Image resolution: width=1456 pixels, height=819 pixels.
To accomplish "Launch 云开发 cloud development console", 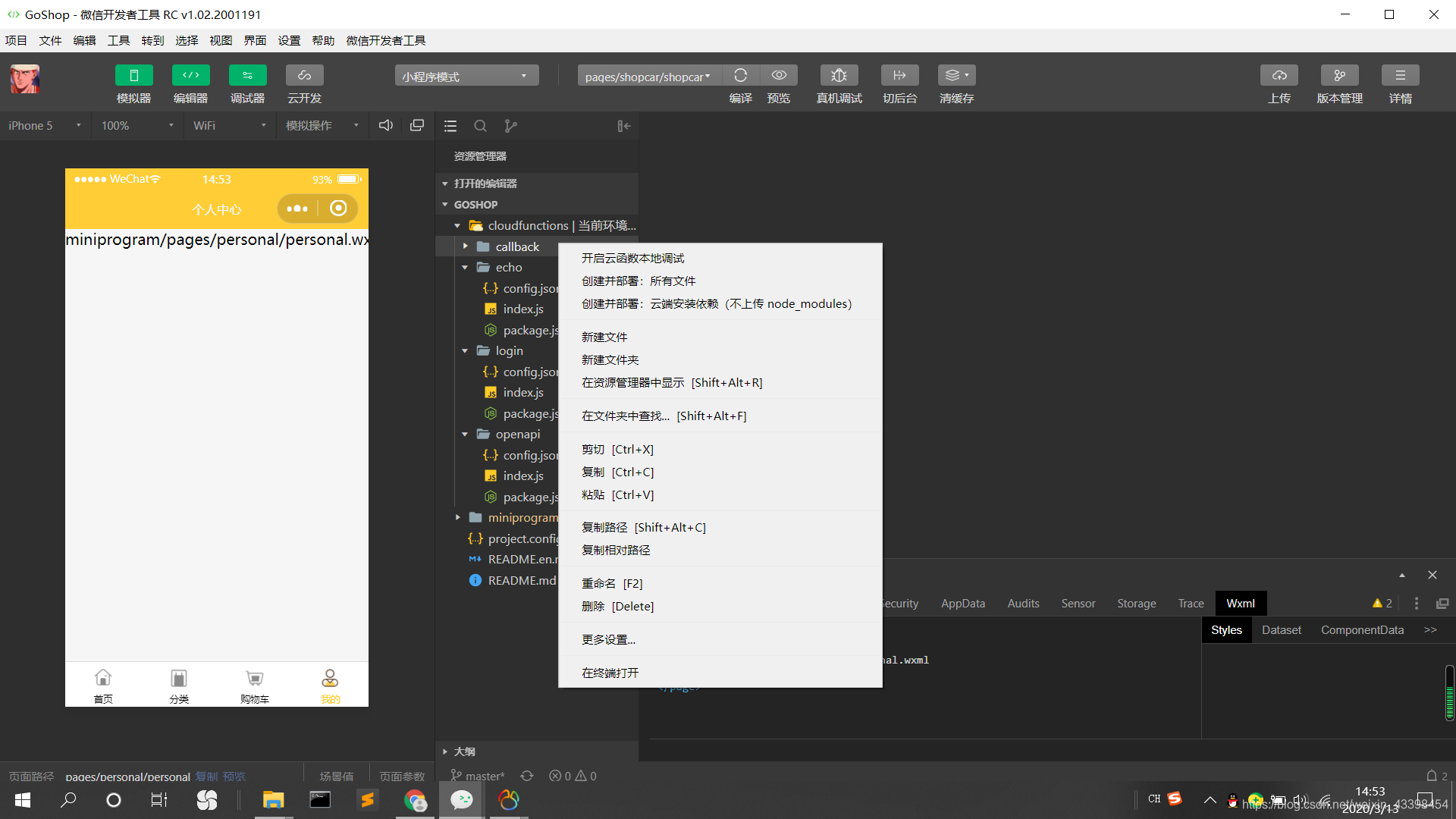I will (x=303, y=83).
